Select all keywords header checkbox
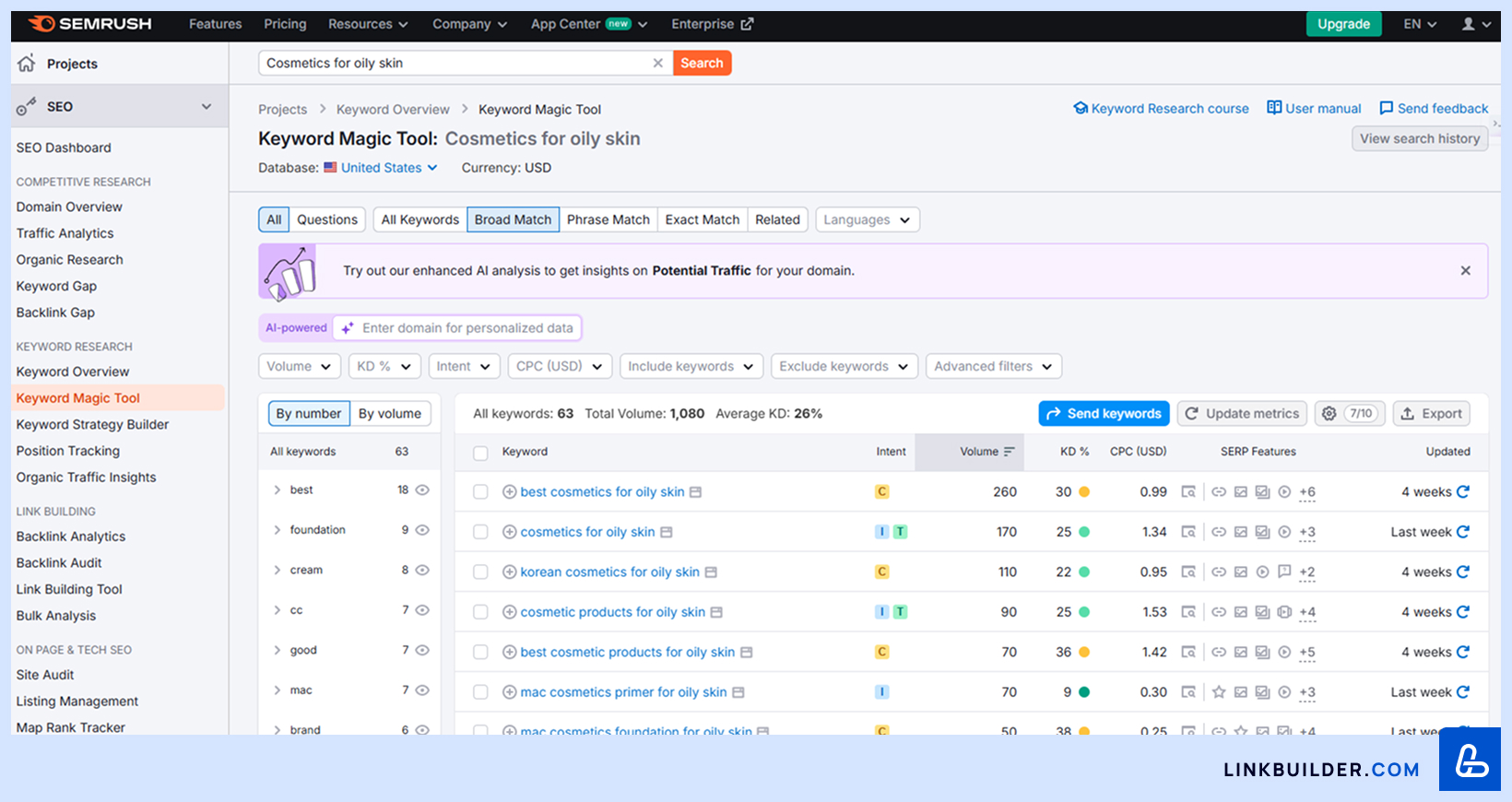The height and width of the screenshot is (802, 1512). 480,453
